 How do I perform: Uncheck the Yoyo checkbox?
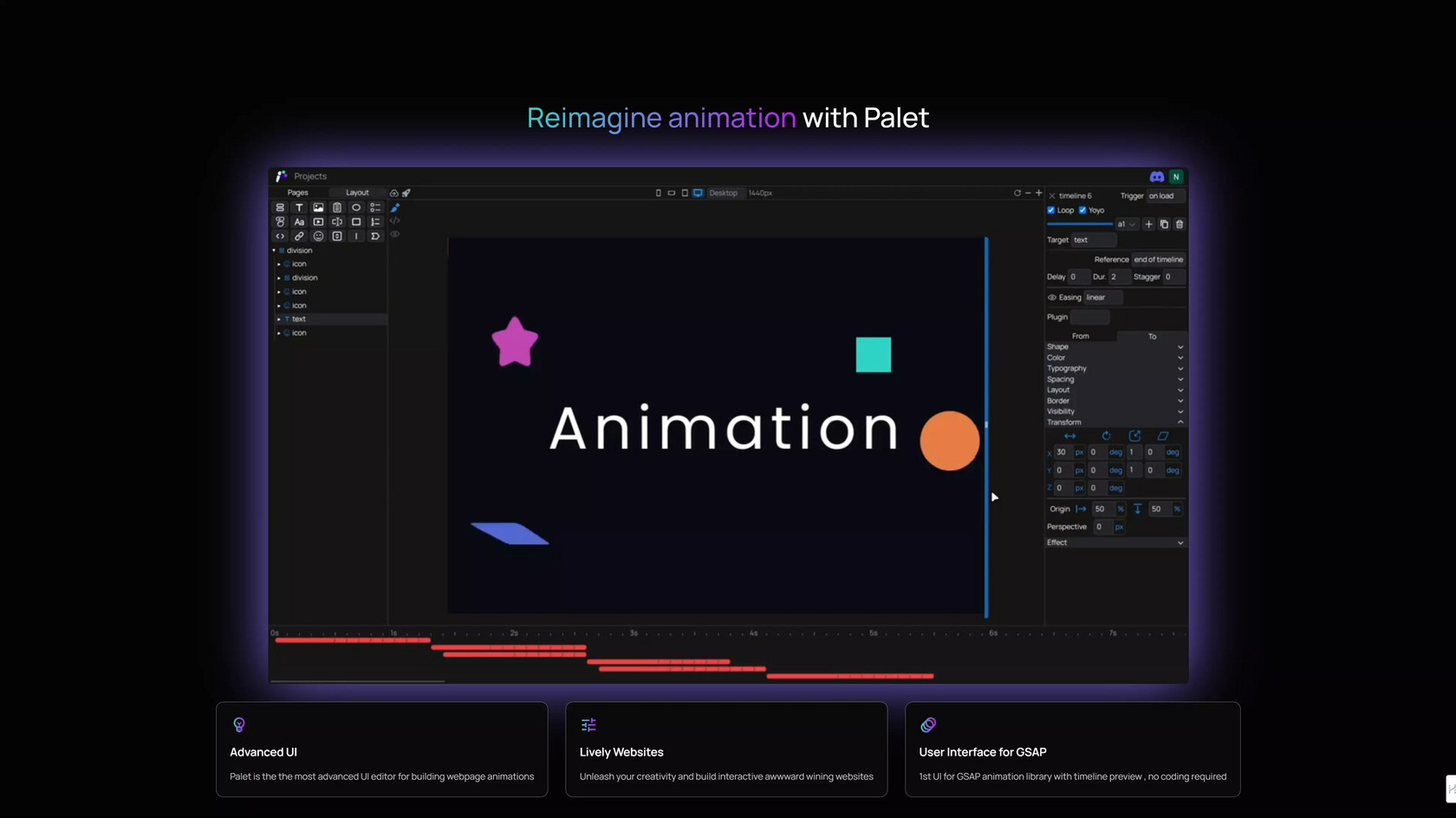coord(1082,211)
